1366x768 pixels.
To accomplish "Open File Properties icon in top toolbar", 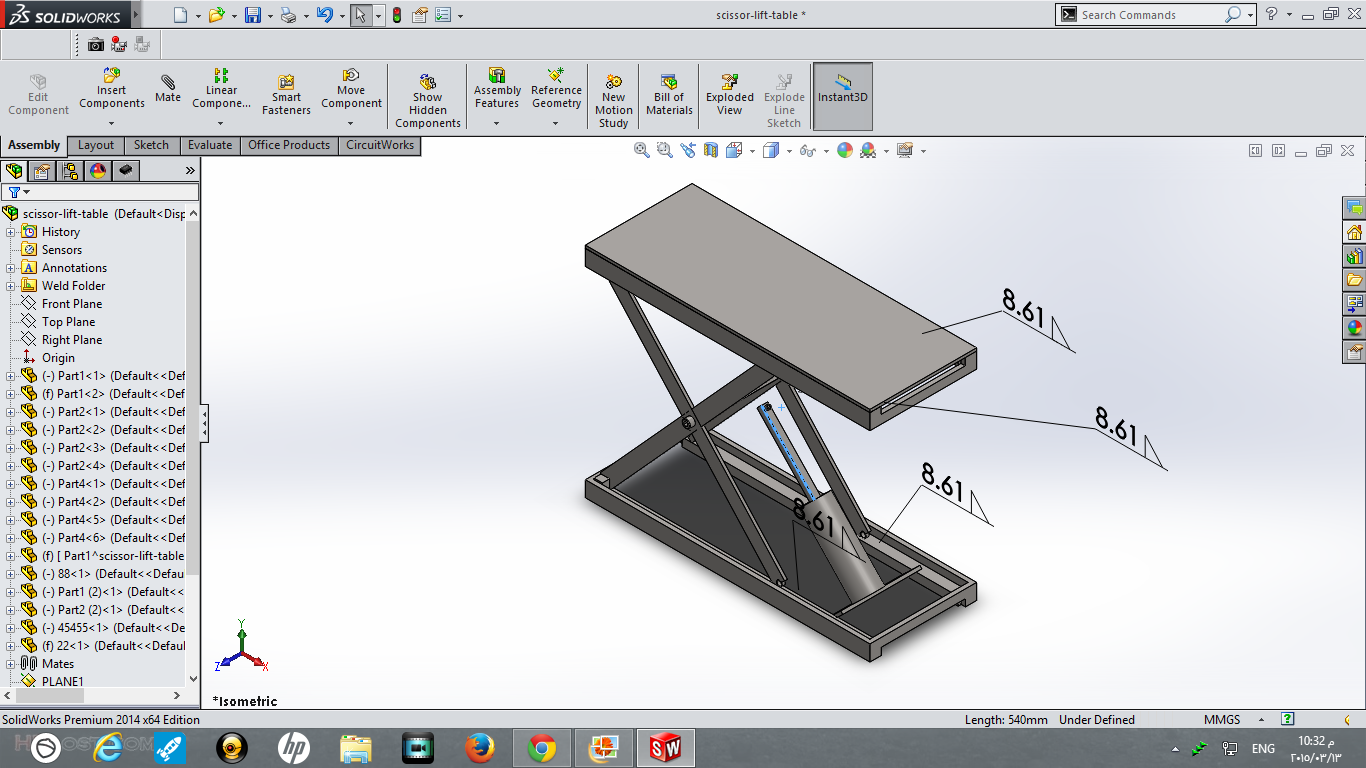I will coord(420,15).
